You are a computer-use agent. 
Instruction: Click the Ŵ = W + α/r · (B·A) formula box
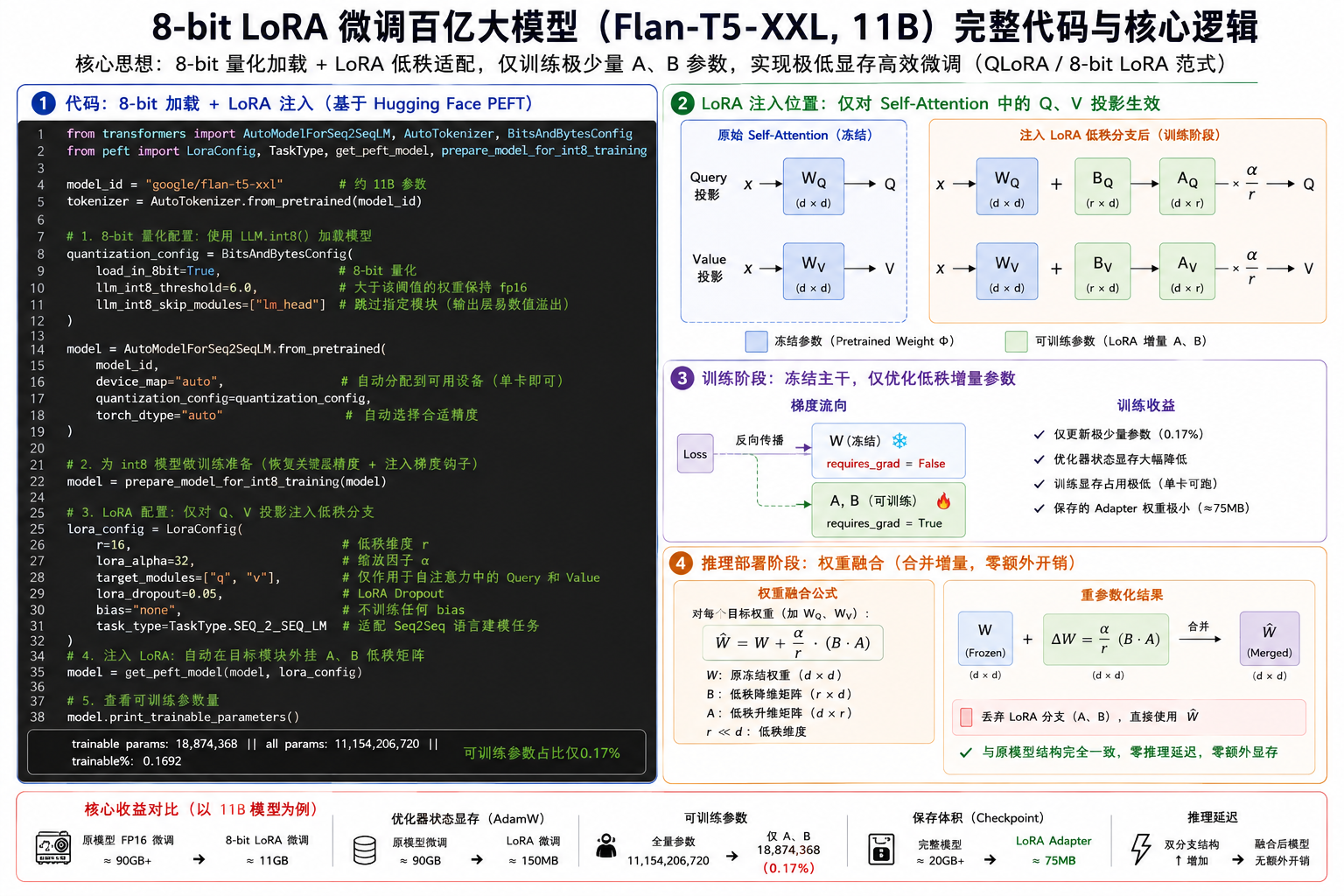click(793, 642)
